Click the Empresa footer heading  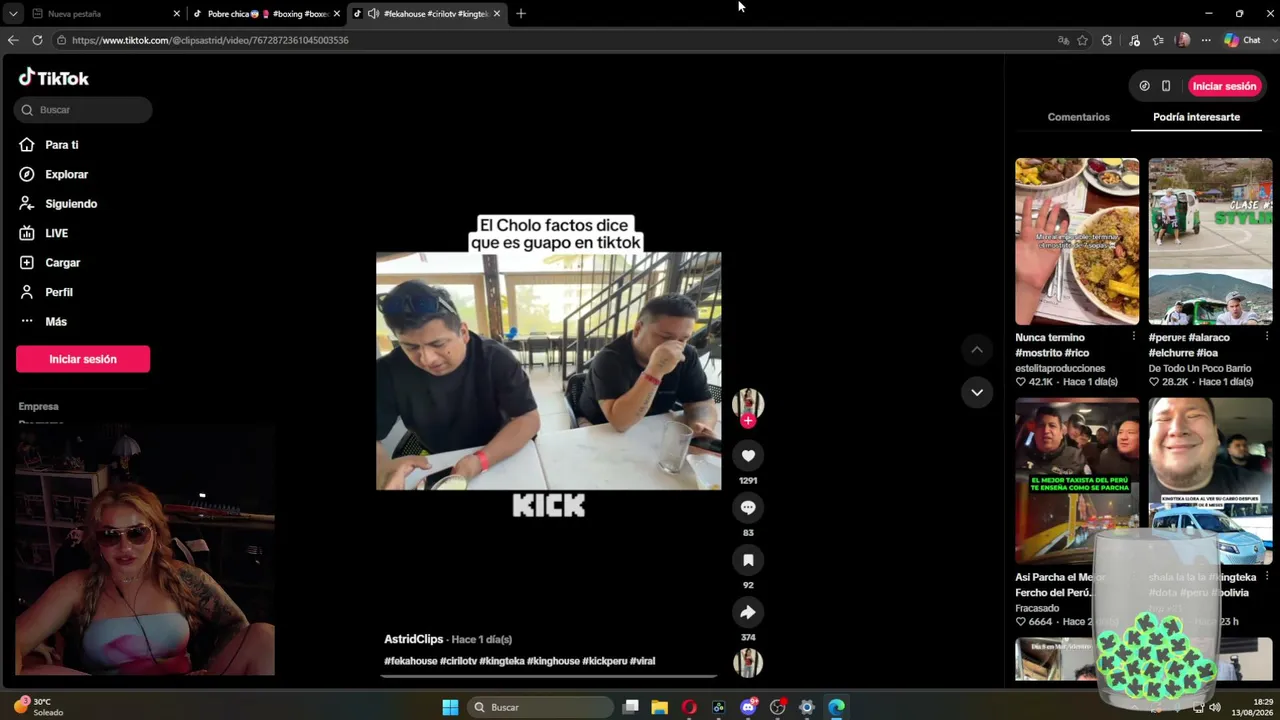pos(39,406)
